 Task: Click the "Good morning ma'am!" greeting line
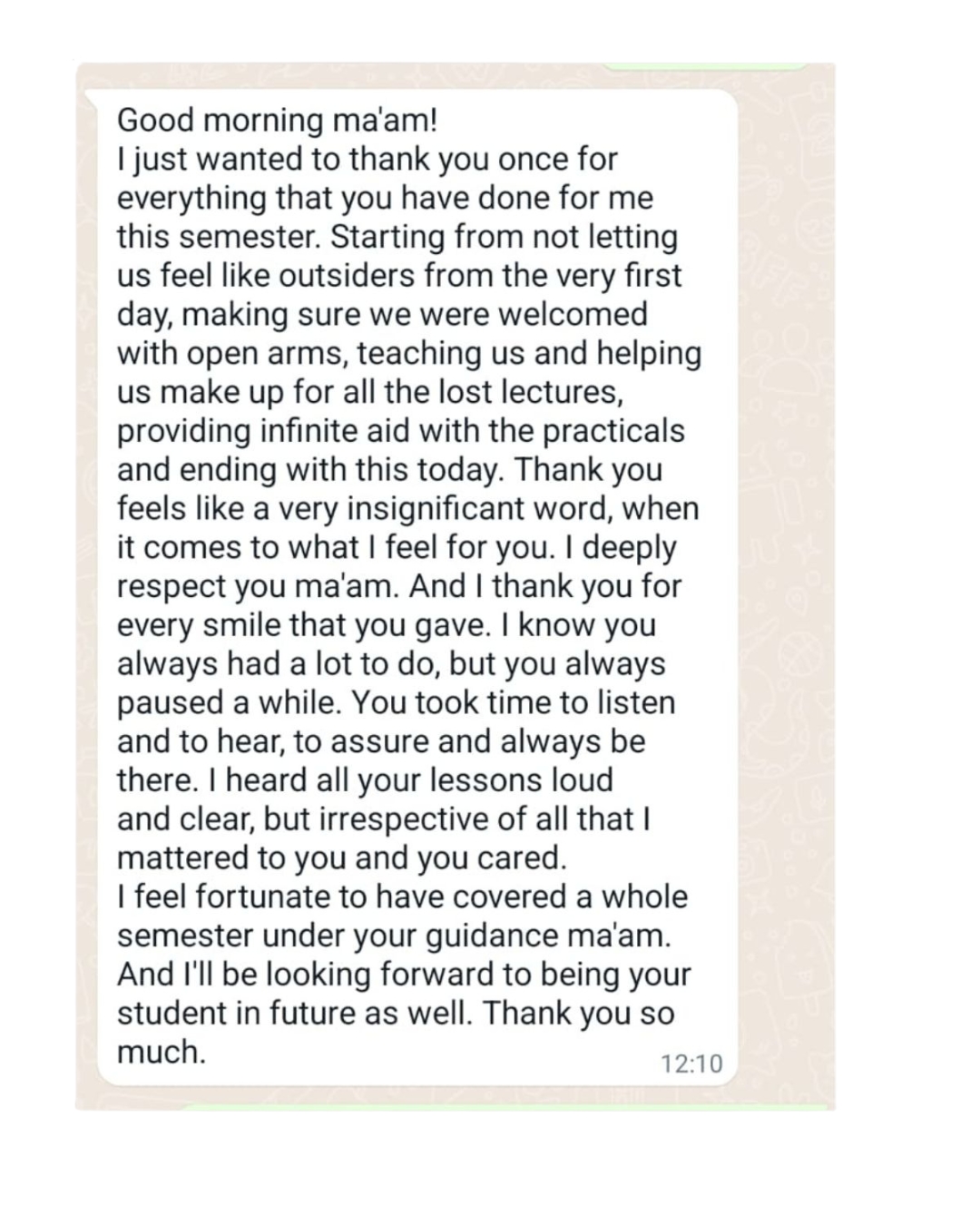point(278,120)
